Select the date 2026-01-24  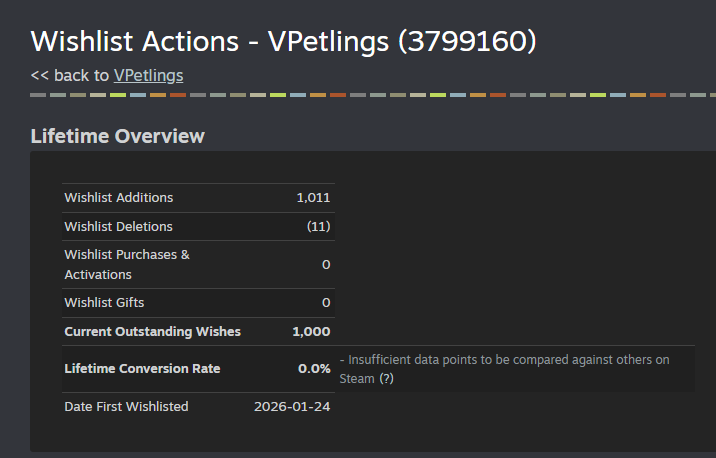point(292,406)
